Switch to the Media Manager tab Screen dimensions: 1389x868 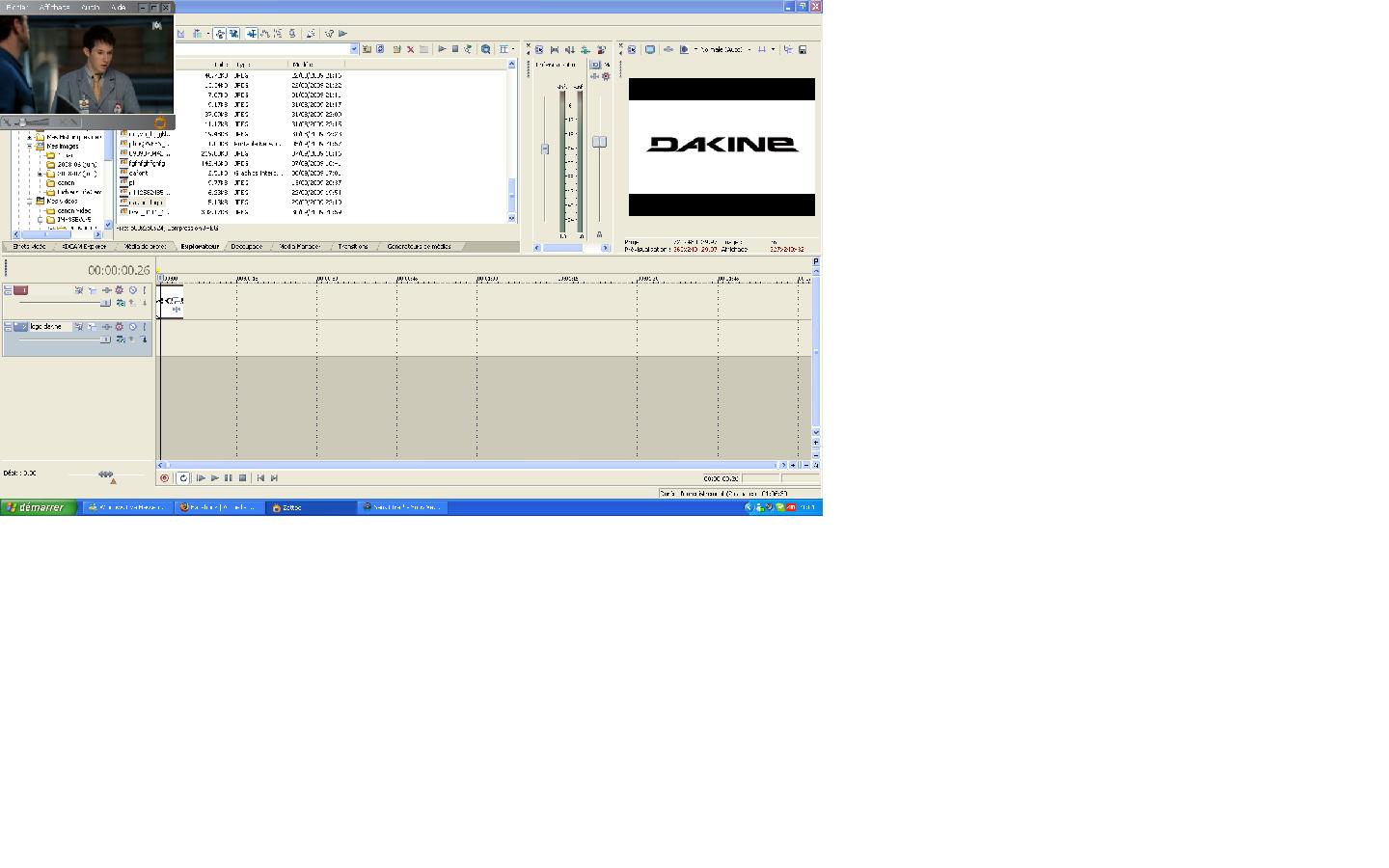click(300, 247)
